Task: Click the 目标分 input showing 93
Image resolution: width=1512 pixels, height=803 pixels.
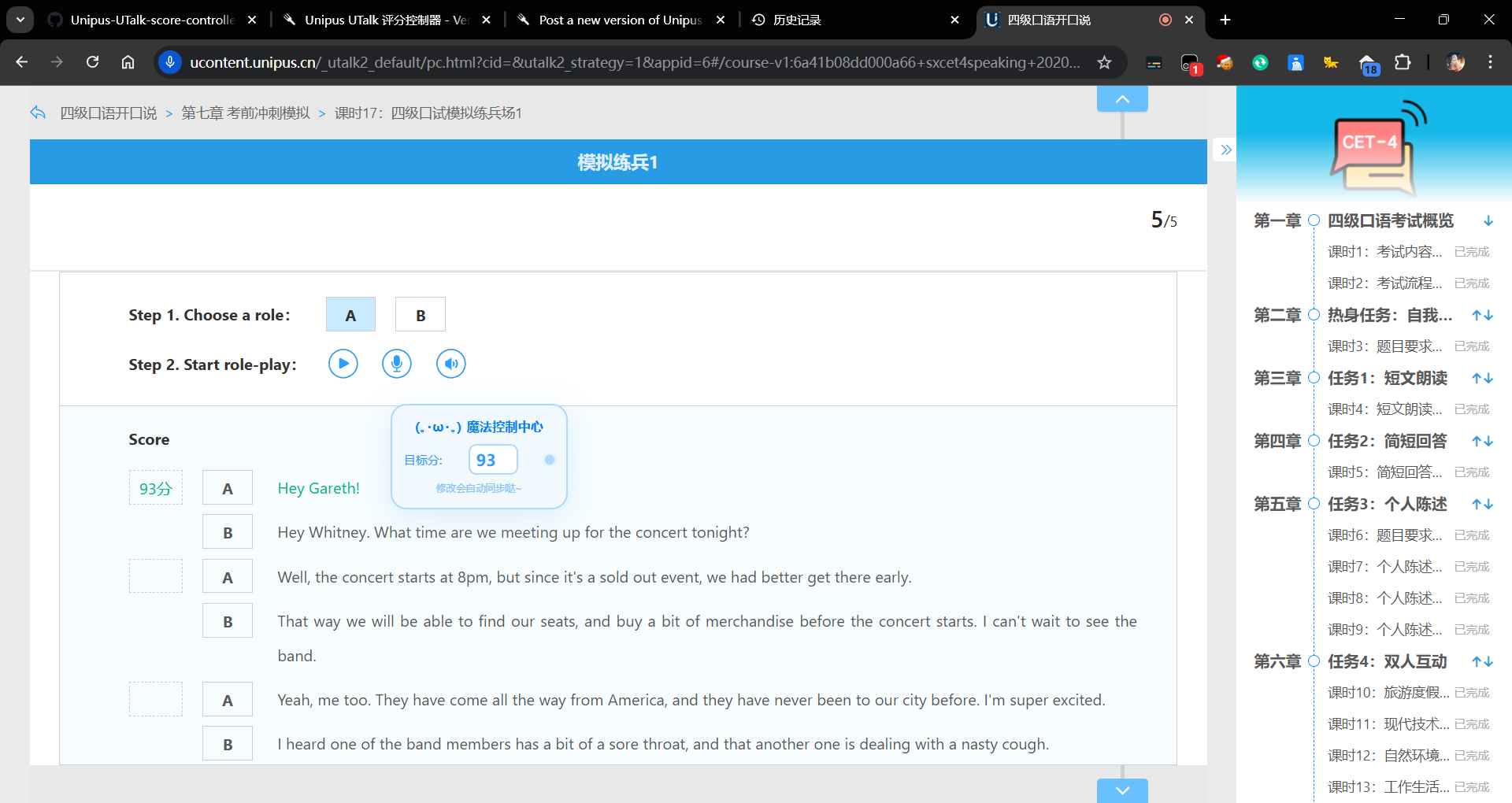Action: [x=493, y=460]
